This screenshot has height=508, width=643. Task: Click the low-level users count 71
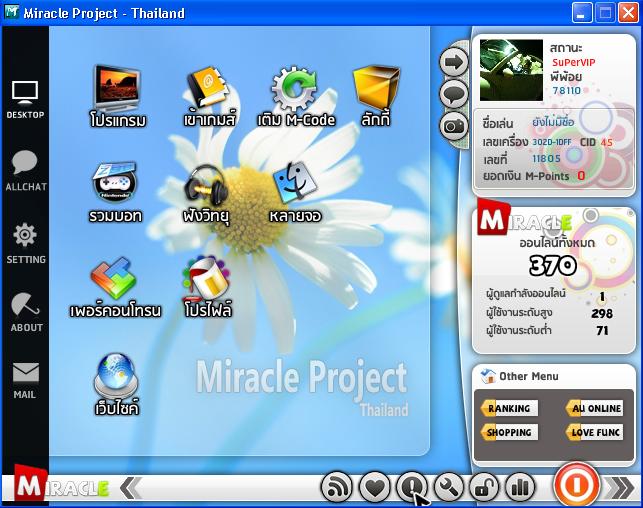coord(602,330)
